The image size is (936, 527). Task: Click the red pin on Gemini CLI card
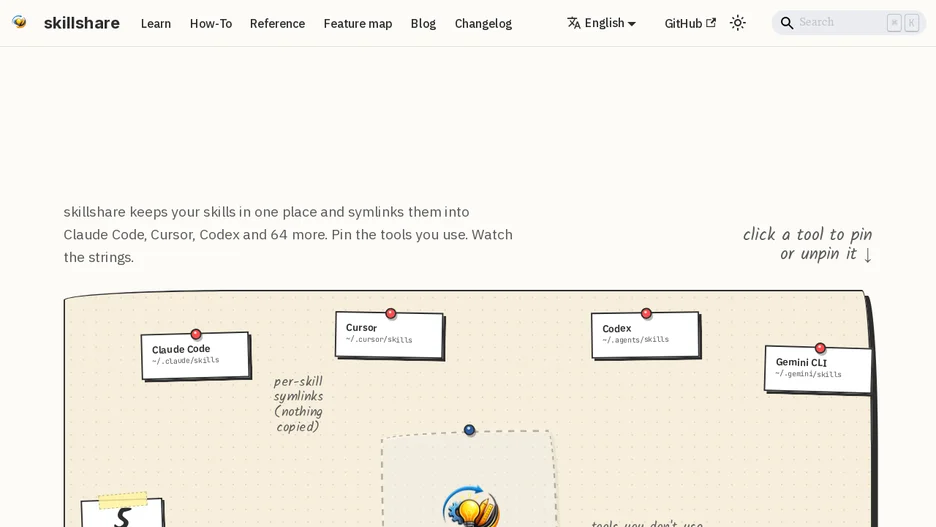(820, 348)
